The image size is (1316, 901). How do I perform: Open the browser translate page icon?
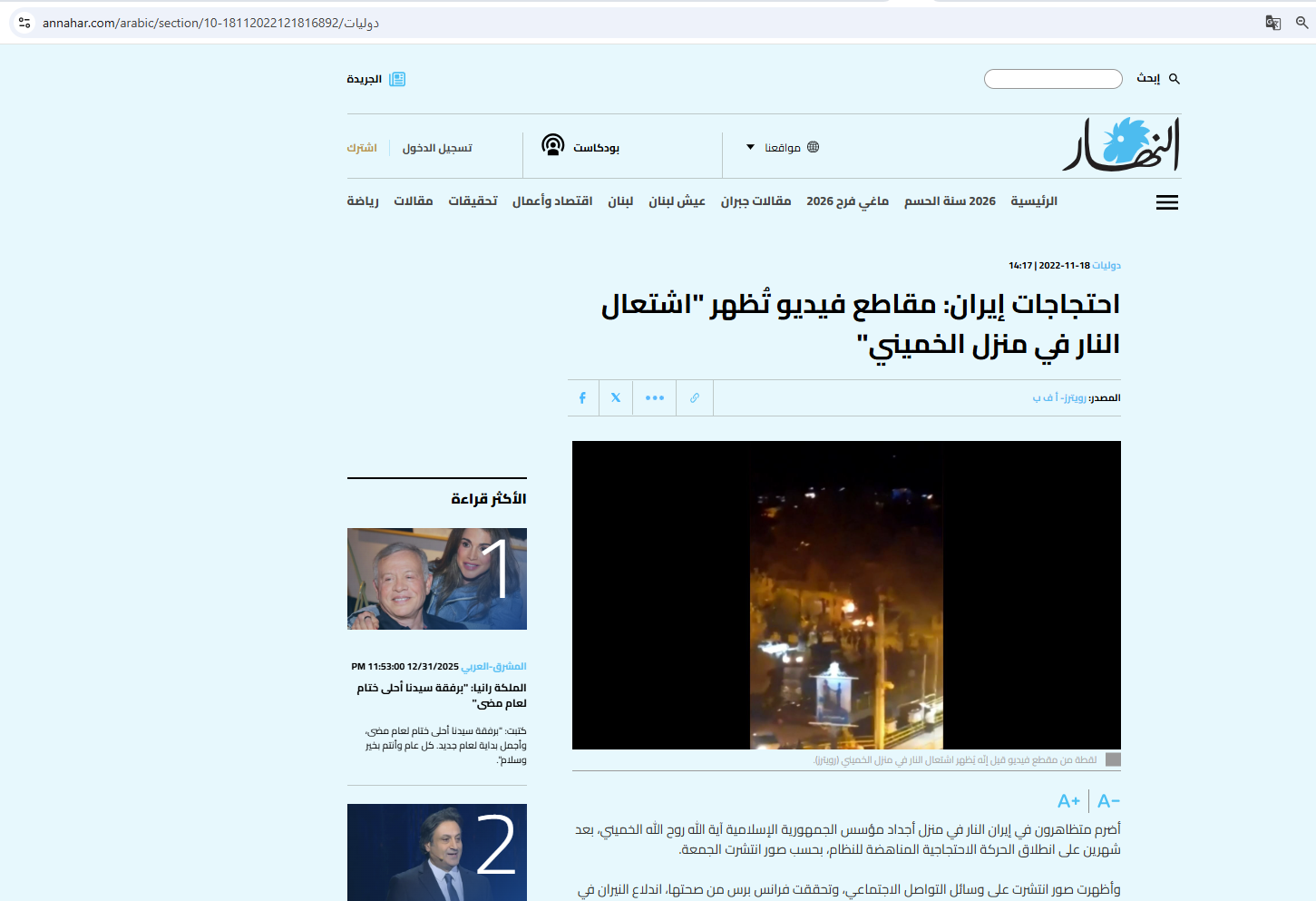(1273, 23)
